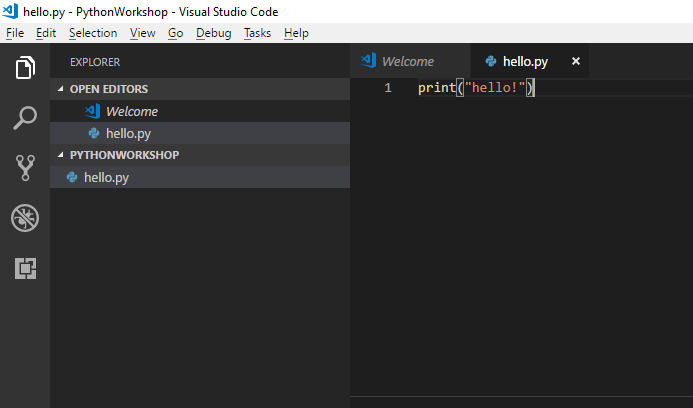The width and height of the screenshot is (693, 408).
Task: Select Welcome in Open Editors list
Action: (200, 111)
